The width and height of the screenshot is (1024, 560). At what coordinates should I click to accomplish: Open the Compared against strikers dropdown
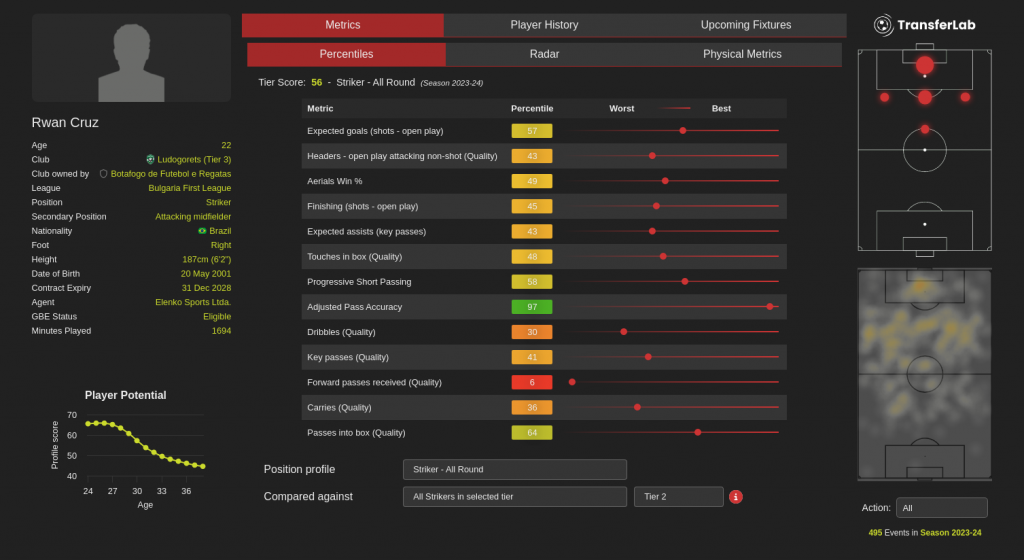(514, 497)
